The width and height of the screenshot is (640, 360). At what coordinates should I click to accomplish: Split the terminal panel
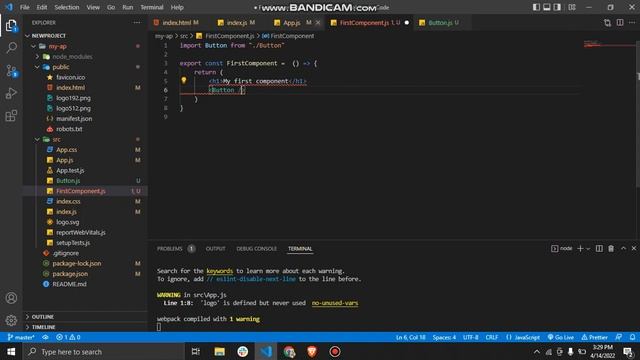tap(599, 249)
